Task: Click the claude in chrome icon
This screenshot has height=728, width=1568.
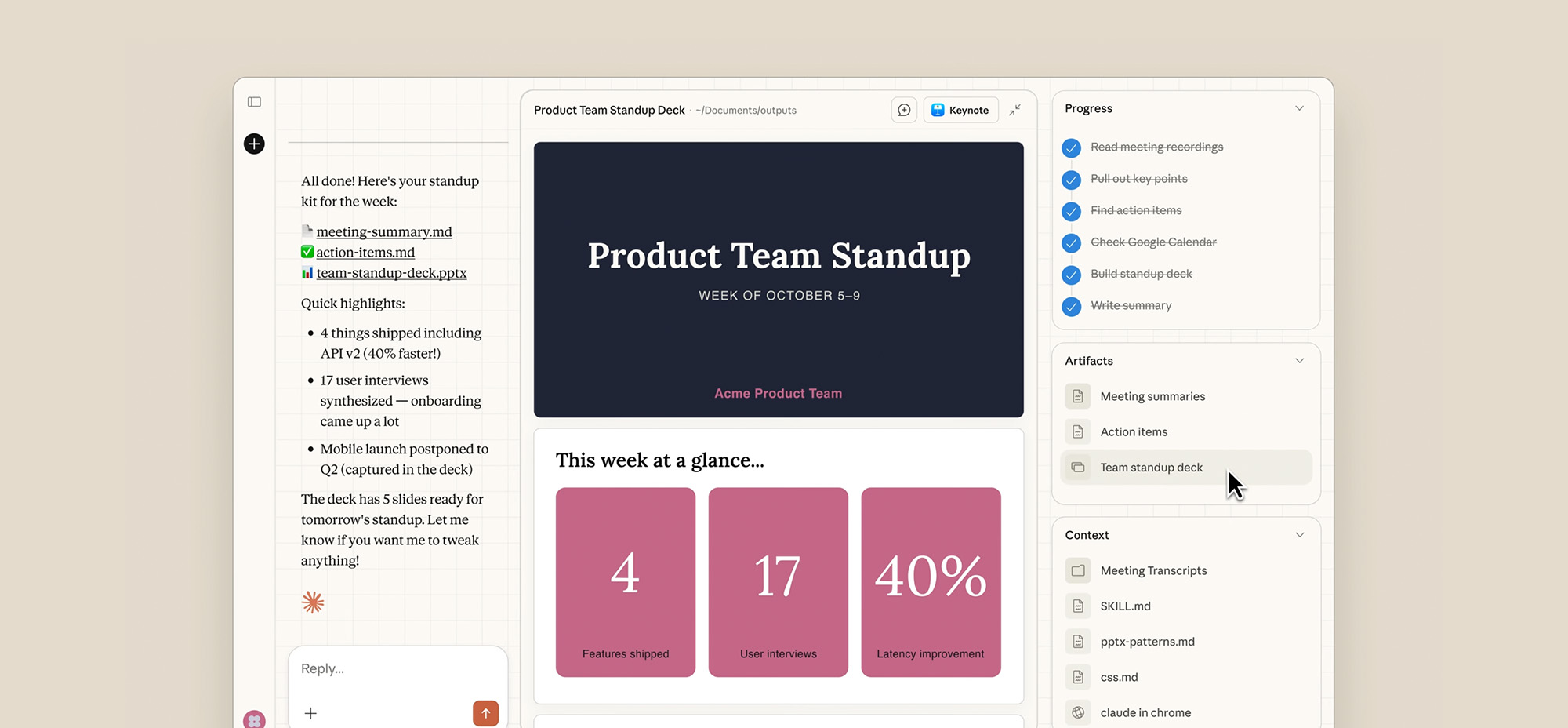Action: click(1077, 712)
